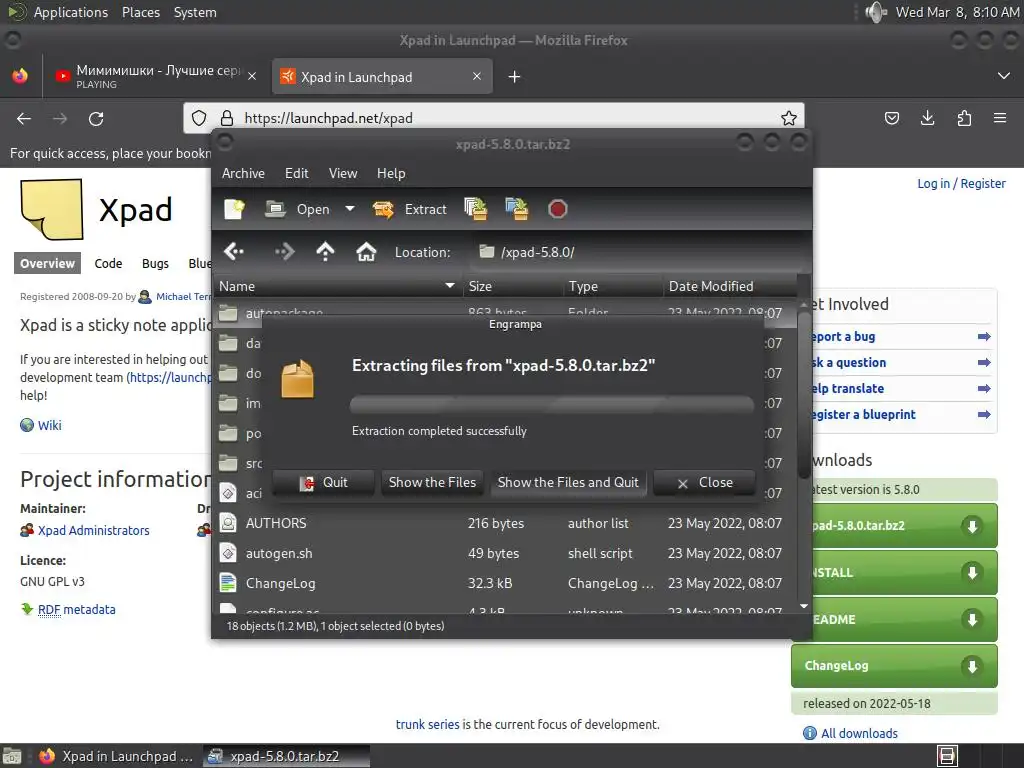Open the Applications menu in top panel
The height and width of the screenshot is (768, 1024).
(71, 12)
